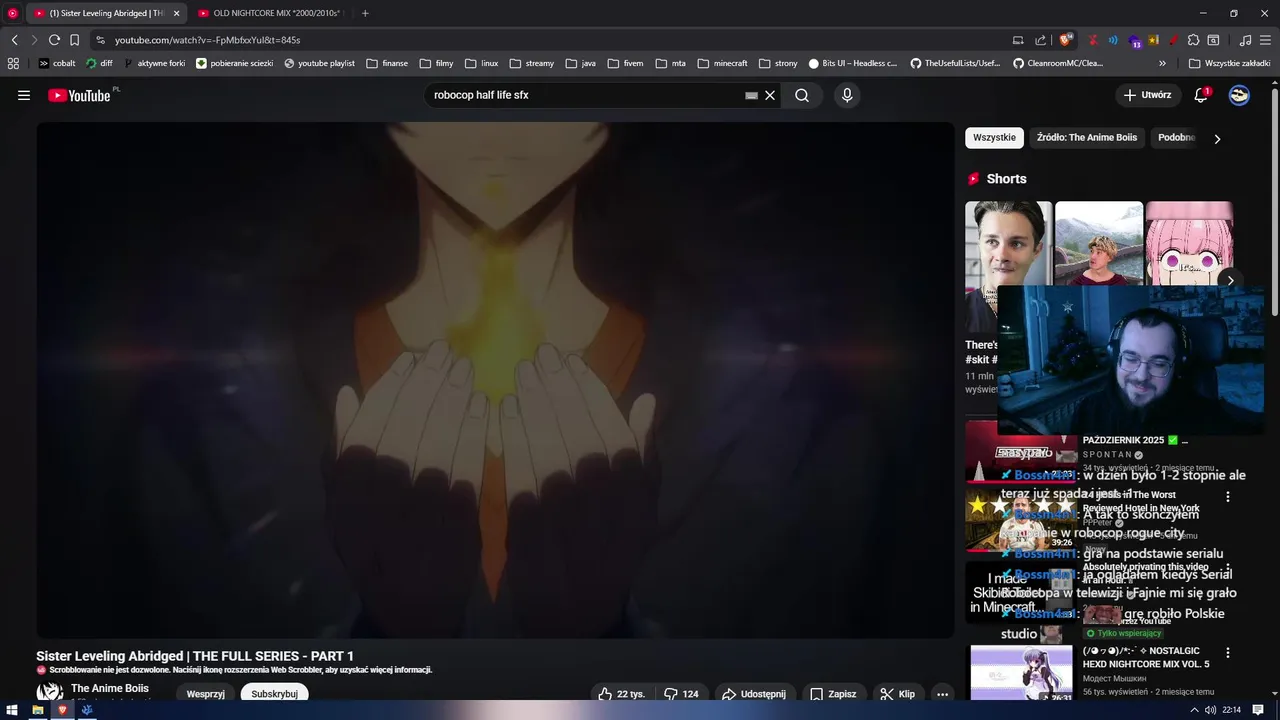
Task: Open media control music note icon
Action: click(x=1245, y=40)
